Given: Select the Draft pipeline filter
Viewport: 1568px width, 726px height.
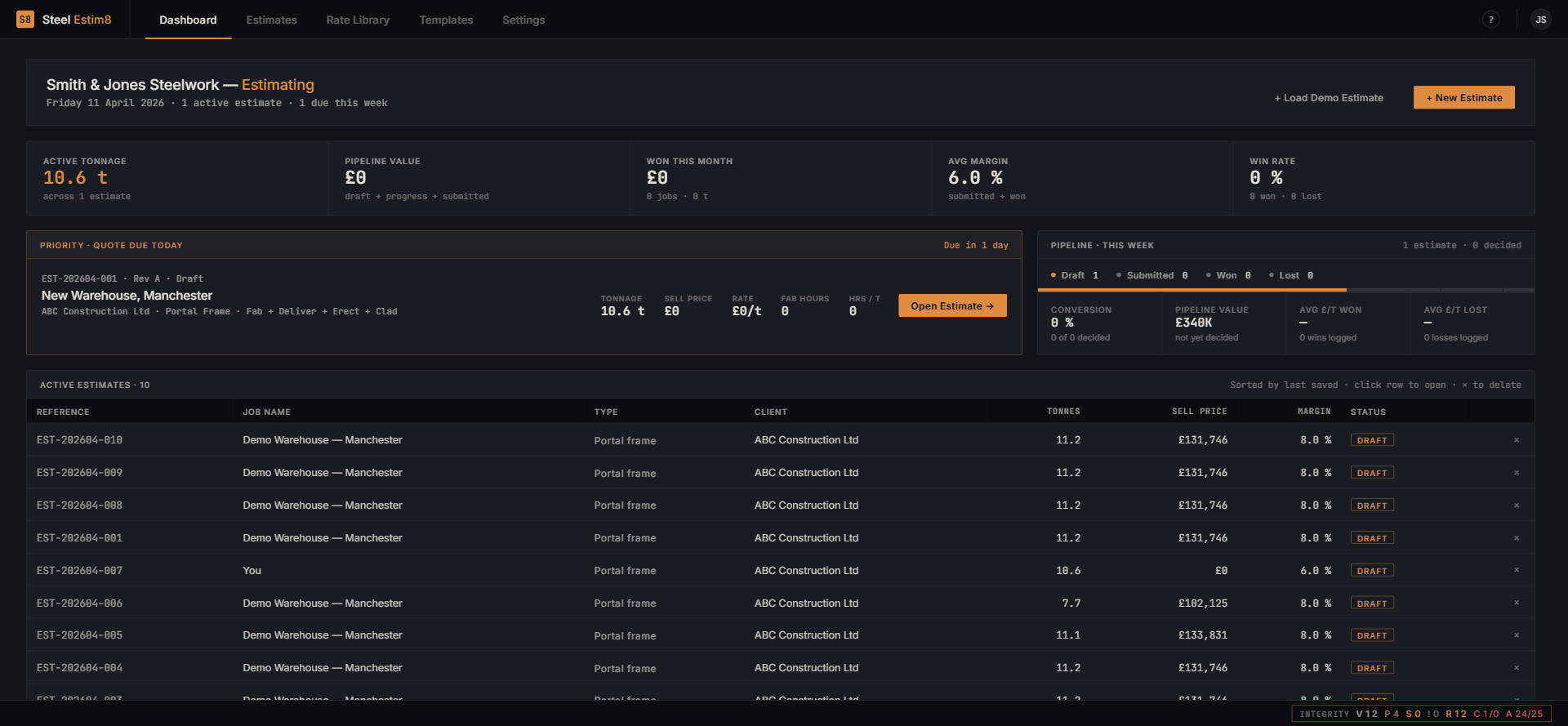Looking at the screenshot, I should tap(1075, 275).
